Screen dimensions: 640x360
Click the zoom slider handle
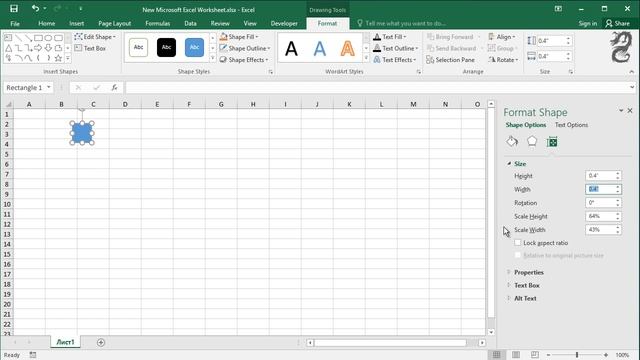(577, 355)
